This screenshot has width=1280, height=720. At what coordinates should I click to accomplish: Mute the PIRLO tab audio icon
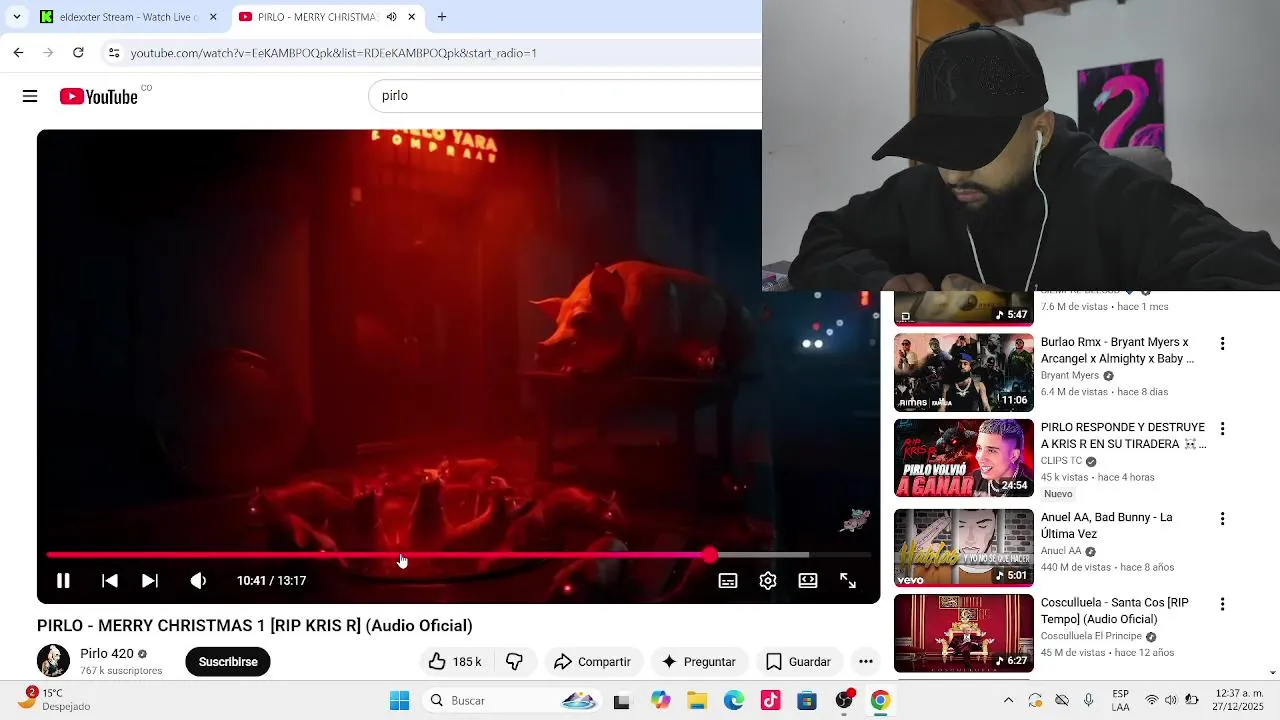click(391, 17)
